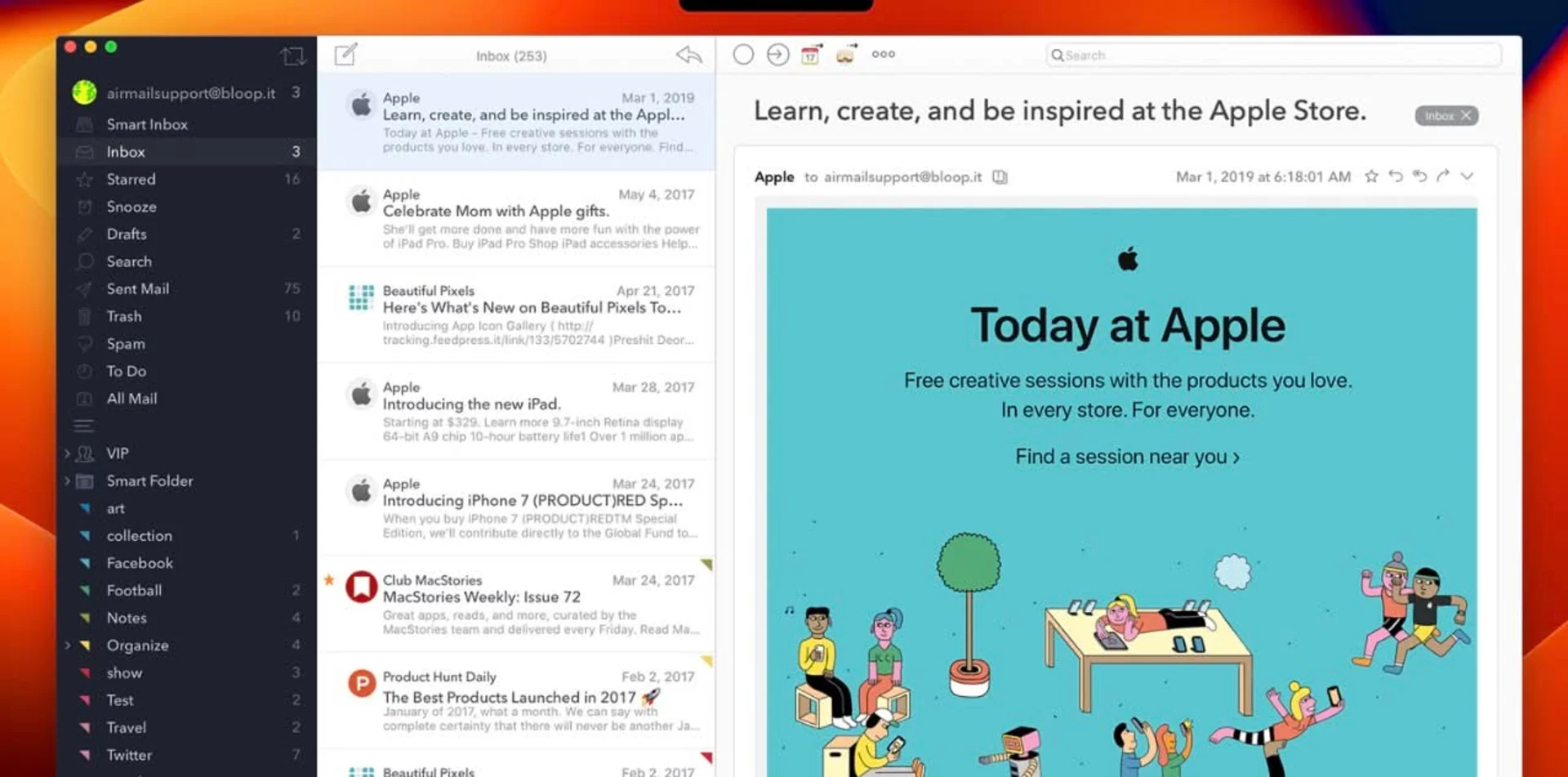Screen dimensions: 1568x777
Task: Open The Best Products Launched in 2017 email
Action: pos(516,700)
